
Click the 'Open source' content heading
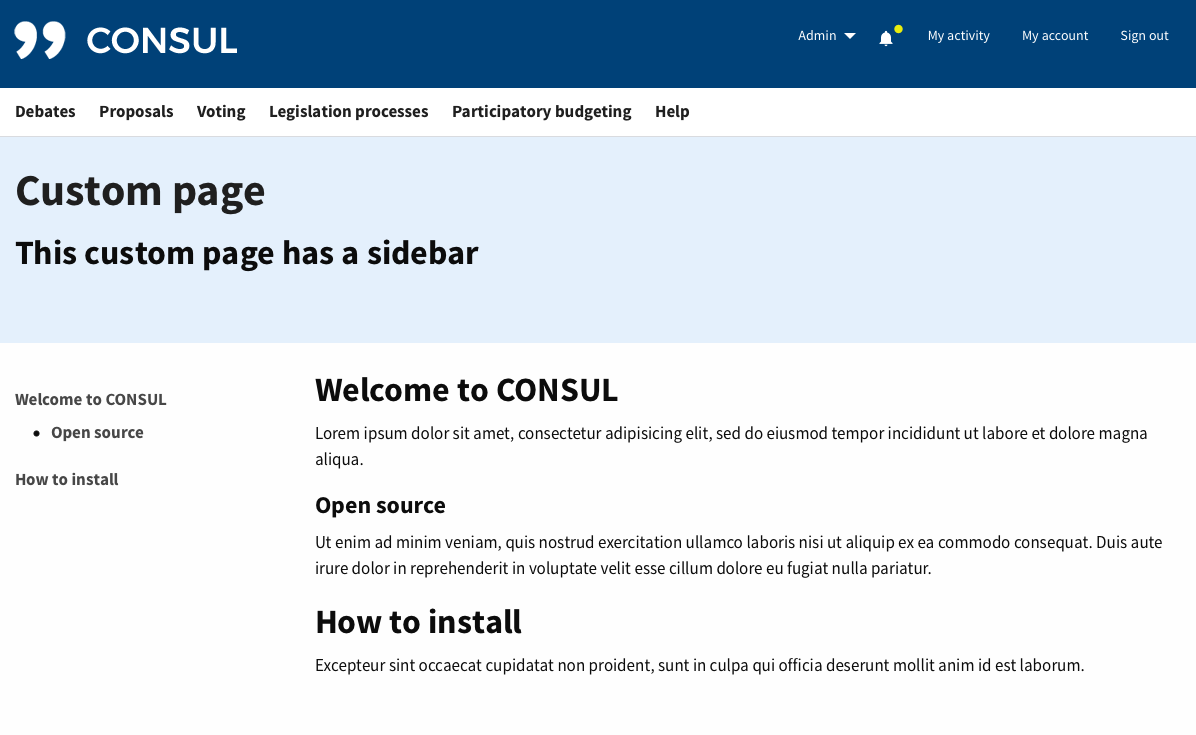380,506
